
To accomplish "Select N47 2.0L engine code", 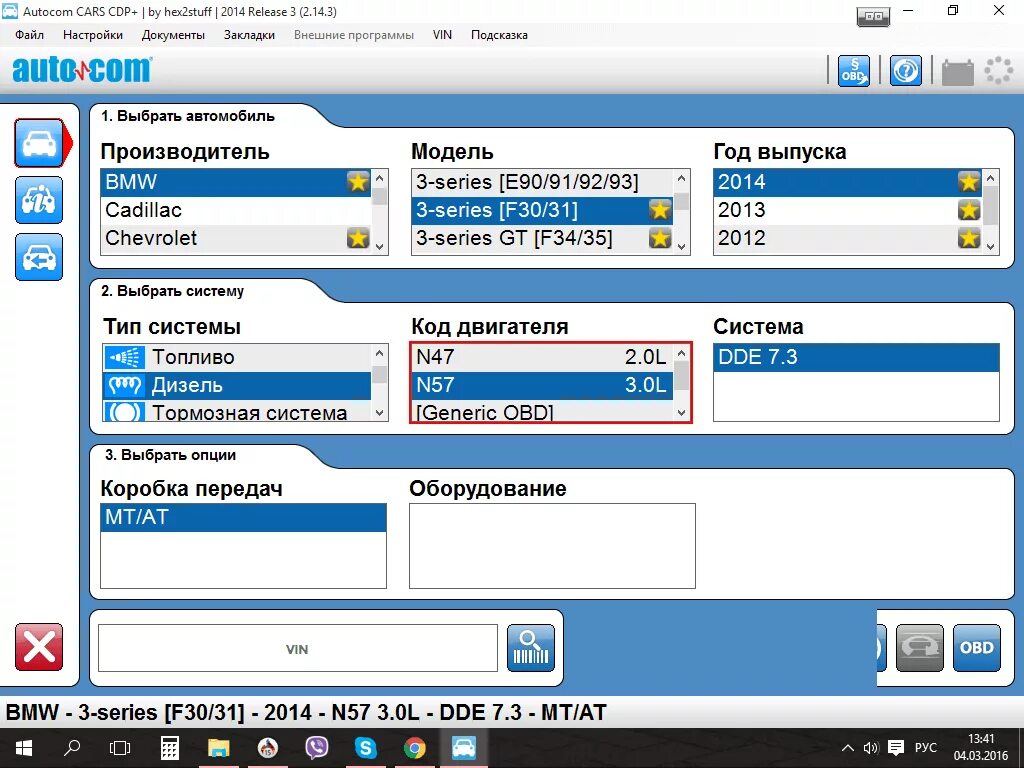I will click(542, 357).
